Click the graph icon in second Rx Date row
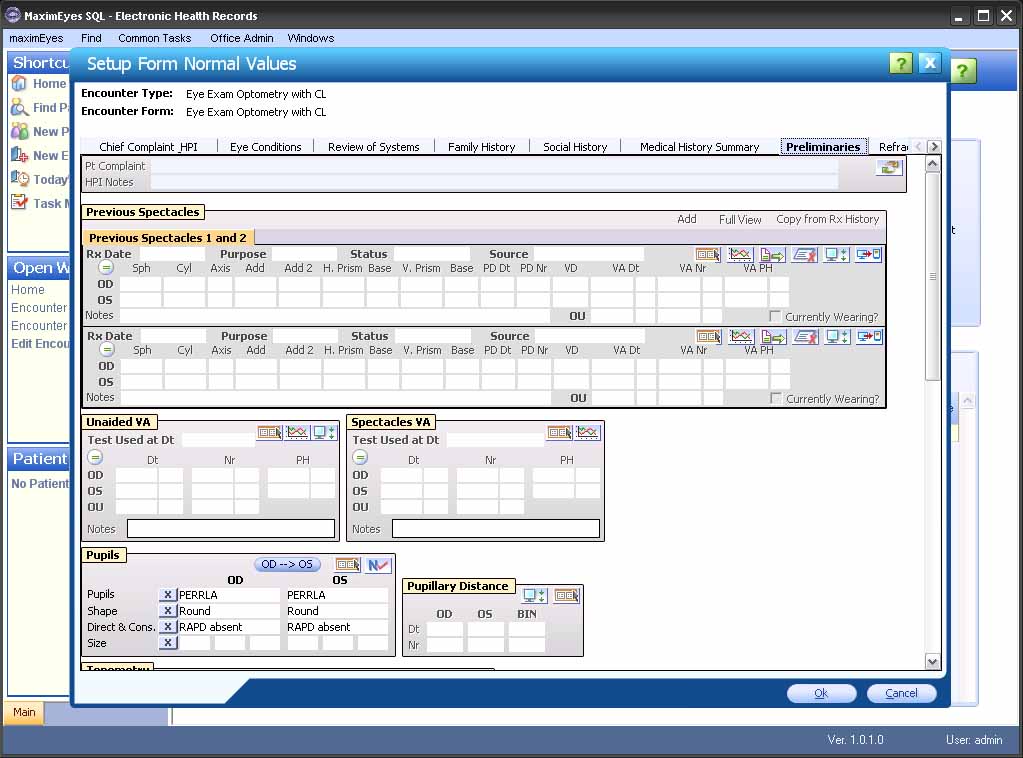This screenshot has width=1023, height=758. (741, 337)
